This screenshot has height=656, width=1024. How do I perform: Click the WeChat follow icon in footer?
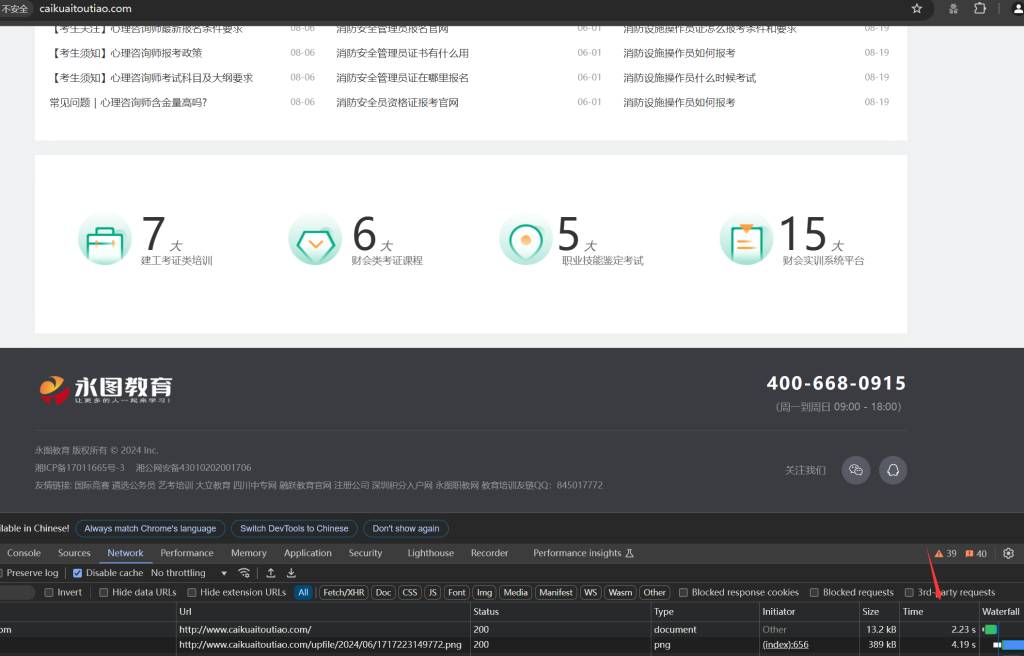click(855, 470)
